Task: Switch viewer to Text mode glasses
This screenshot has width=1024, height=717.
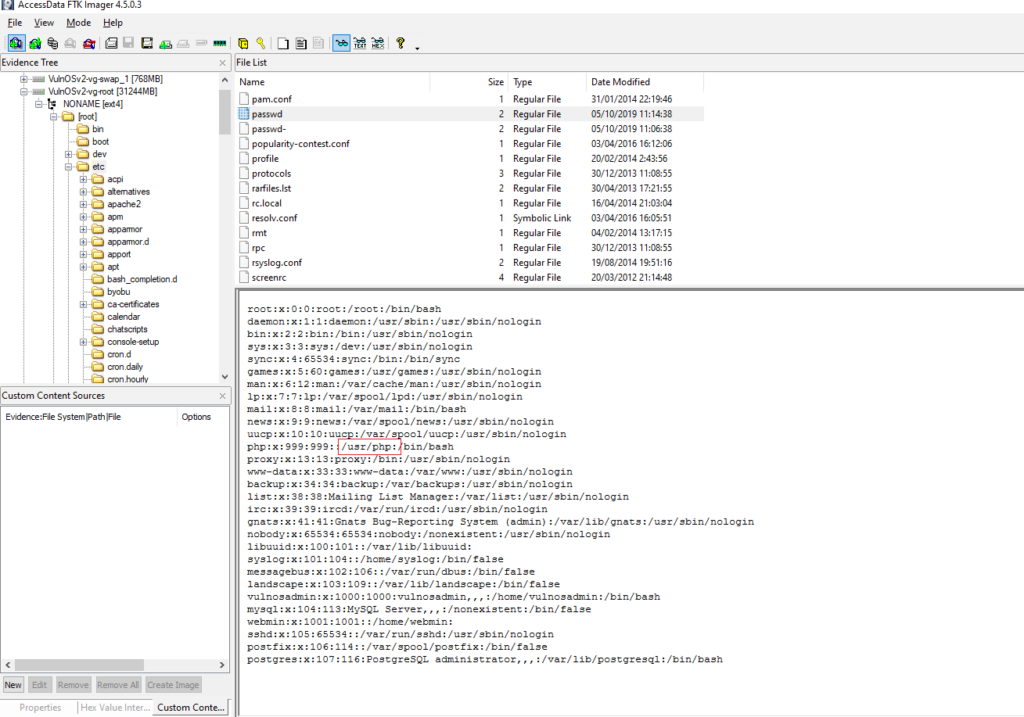Action: click(357, 43)
